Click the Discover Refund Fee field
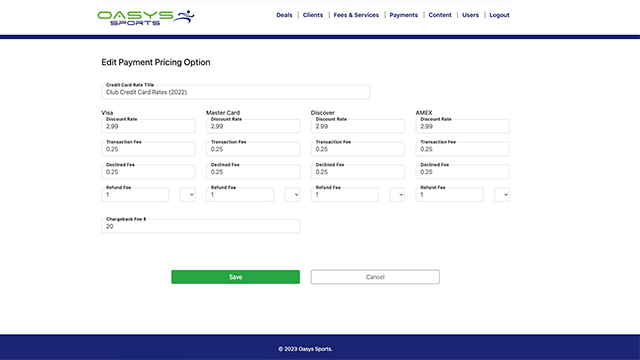Image resolution: width=640 pixels, height=360 pixels. (344, 195)
